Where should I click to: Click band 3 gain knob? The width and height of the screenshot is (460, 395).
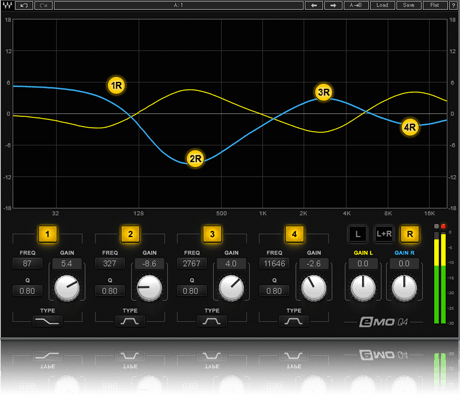pyautogui.click(x=231, y=288)
